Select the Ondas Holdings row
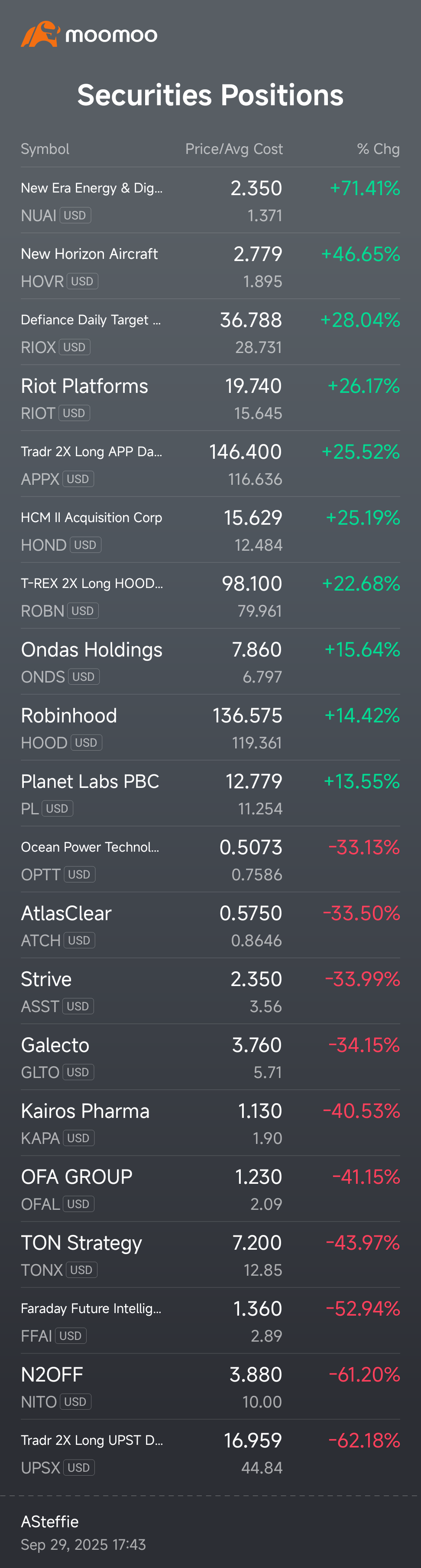Image resolution: width=421 pixels, height=1568 pixels. pyautogui.click(x=91, y=650)
